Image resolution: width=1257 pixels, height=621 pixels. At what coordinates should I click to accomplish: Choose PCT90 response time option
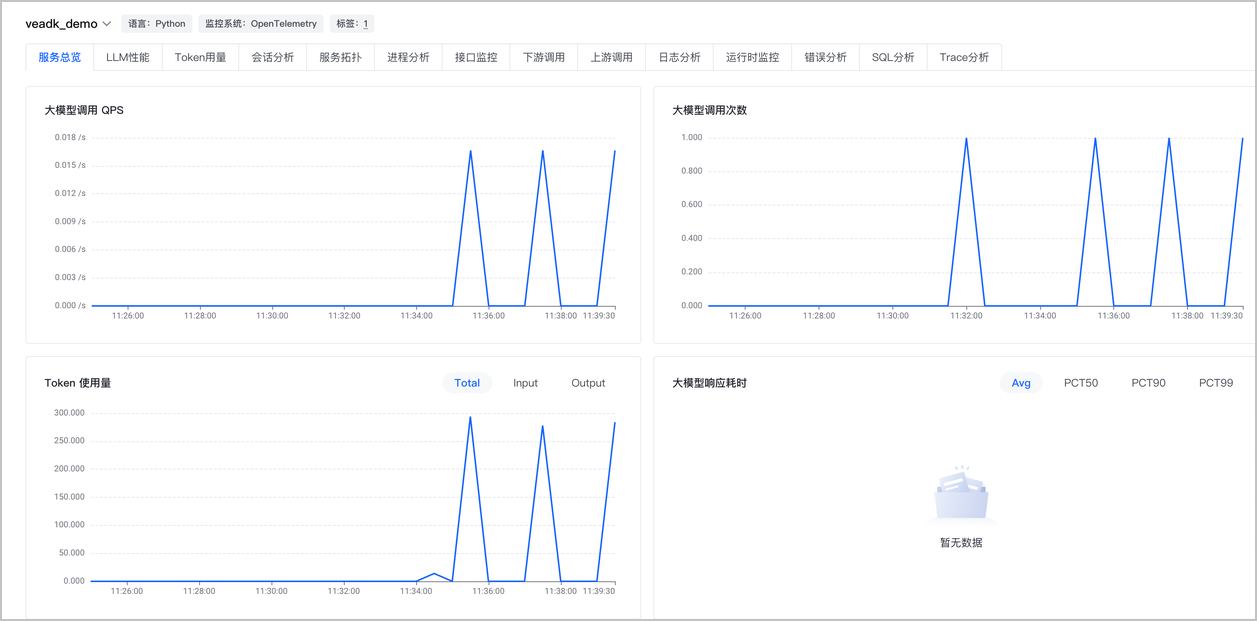click(x=1148, y=383)
